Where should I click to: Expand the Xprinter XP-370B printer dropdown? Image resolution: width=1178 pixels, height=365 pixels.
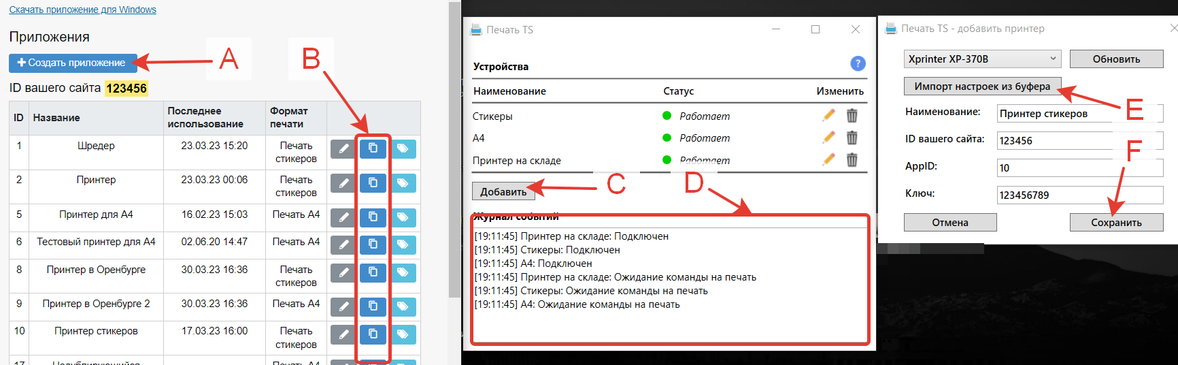981,59
